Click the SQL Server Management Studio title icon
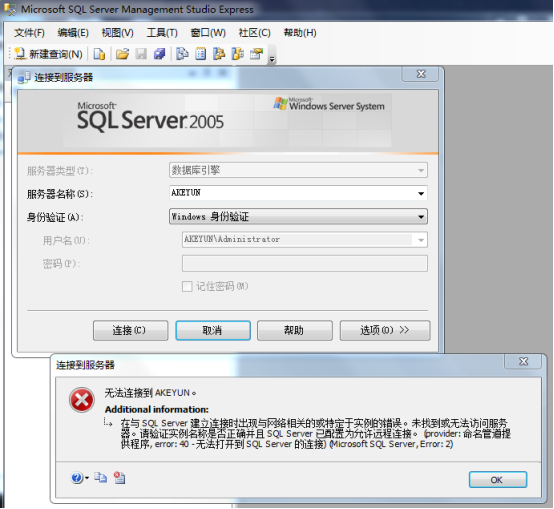Viewport: 554px width, 509px height. coord(10,9)
